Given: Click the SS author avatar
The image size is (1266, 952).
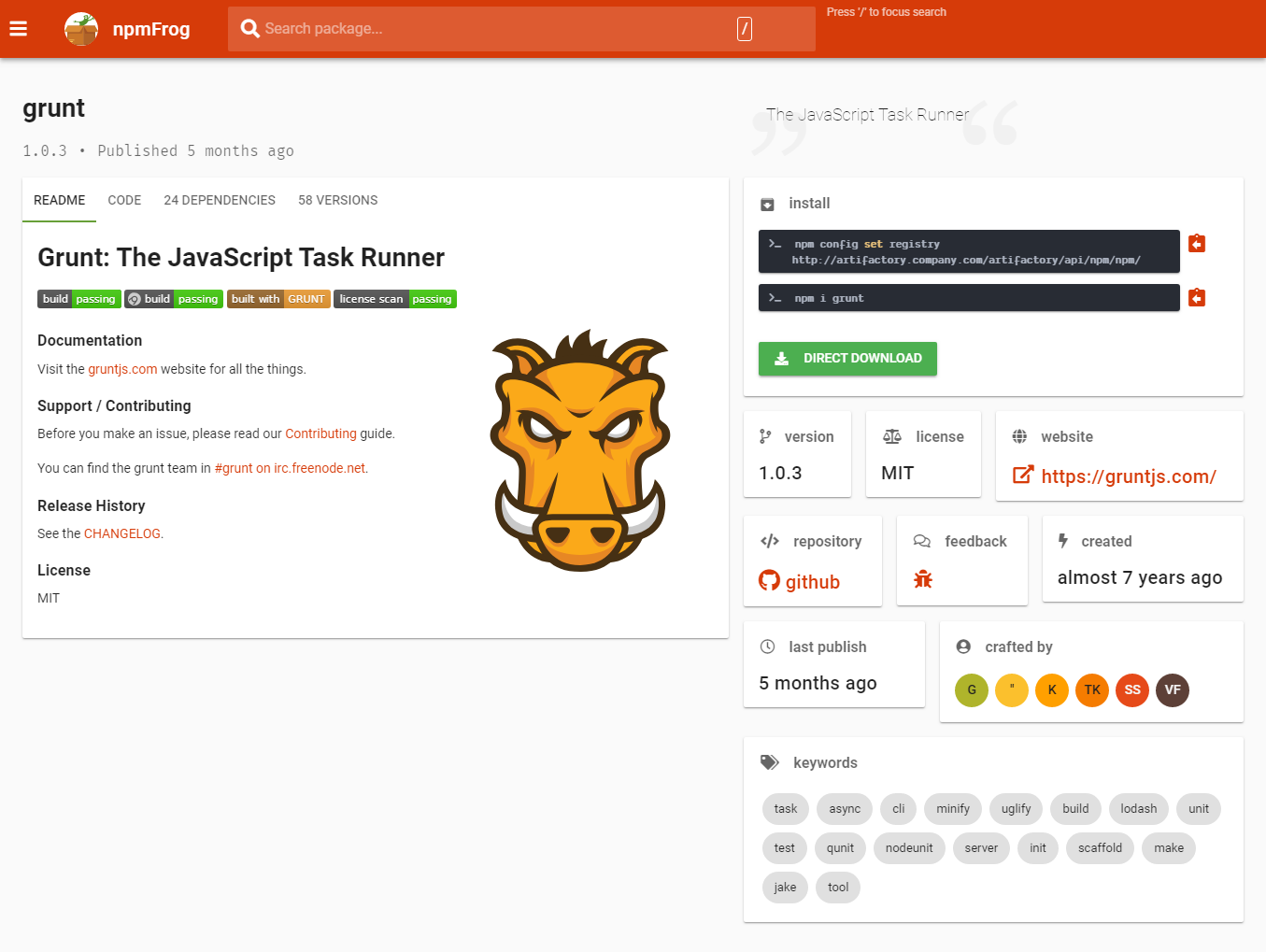Looking at the screenshot, I should click(x=1132, y=690).
